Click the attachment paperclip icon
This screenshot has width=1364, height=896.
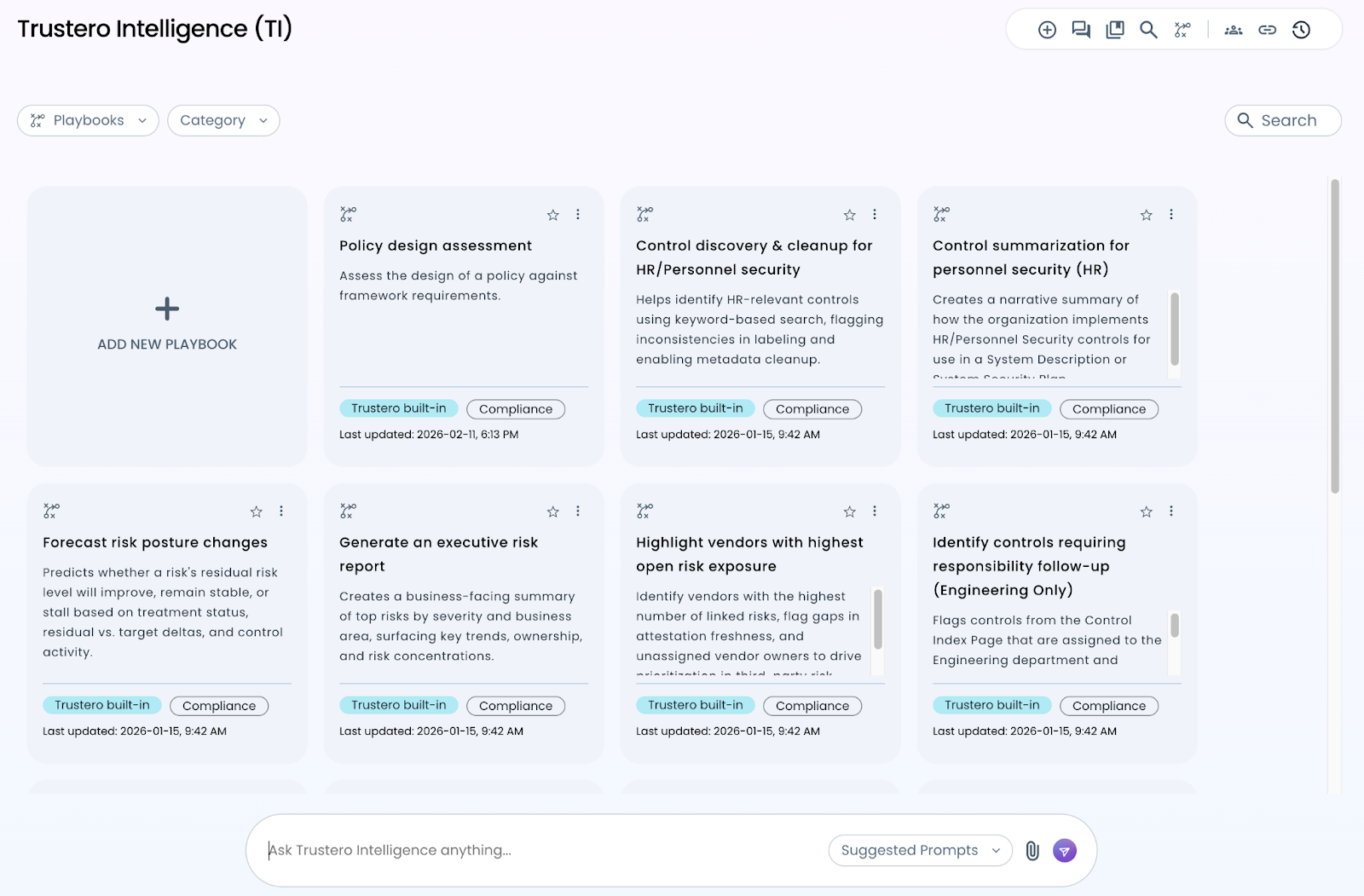[x=1032, y=850]
